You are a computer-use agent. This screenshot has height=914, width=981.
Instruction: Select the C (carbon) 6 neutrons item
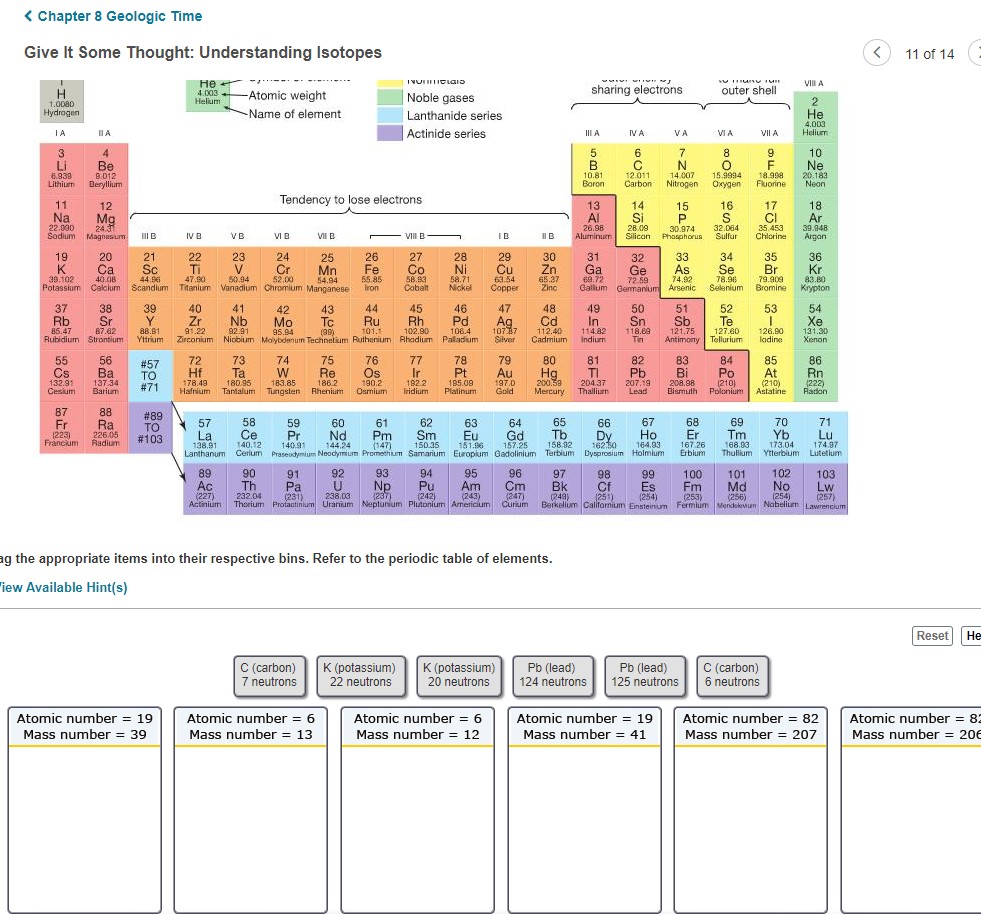coord(732,675)
